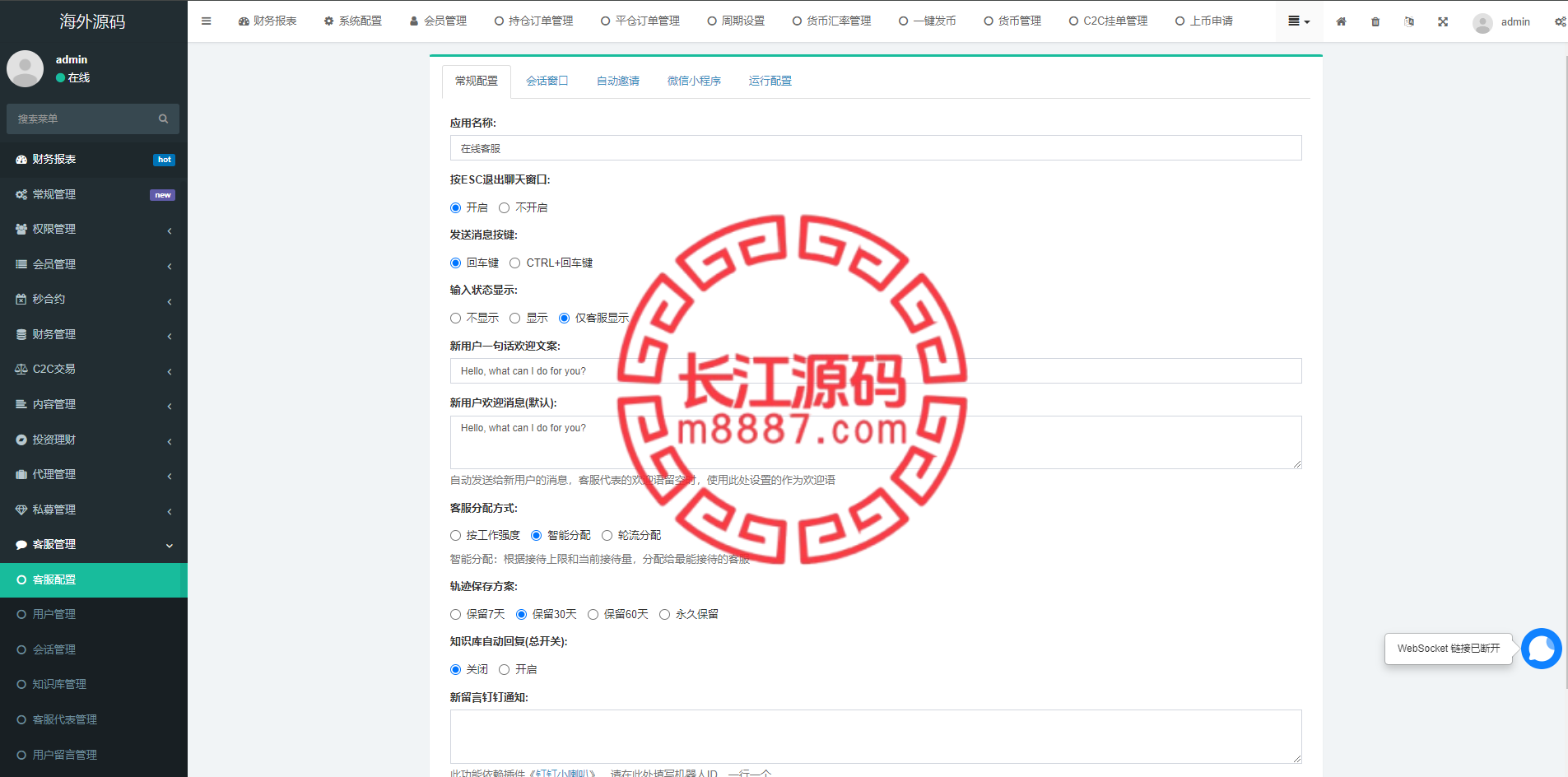Select 常规配置 tab

477,81
